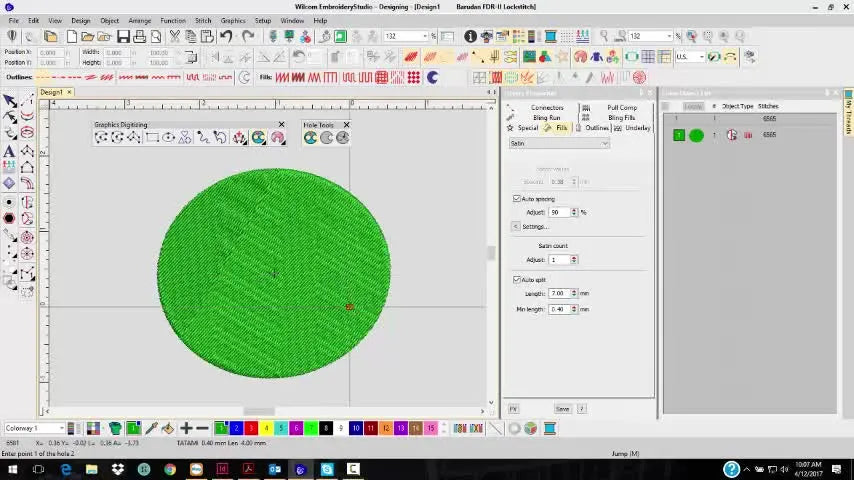Image resolution: width=854 pixels, height=480 pixels.
Task: Click the color palette scroll arrows after color 15
Action: 443,429
